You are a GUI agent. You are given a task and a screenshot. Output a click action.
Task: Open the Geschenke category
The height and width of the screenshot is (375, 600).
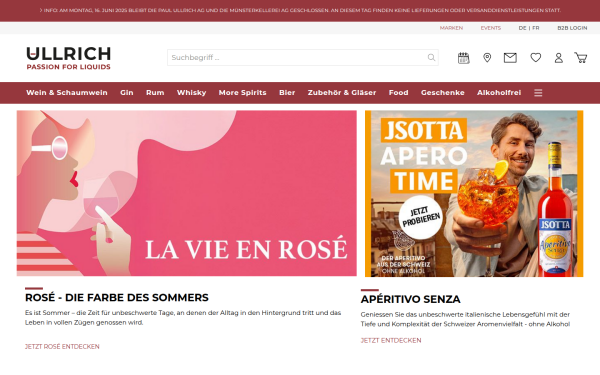tap(442, 93)
